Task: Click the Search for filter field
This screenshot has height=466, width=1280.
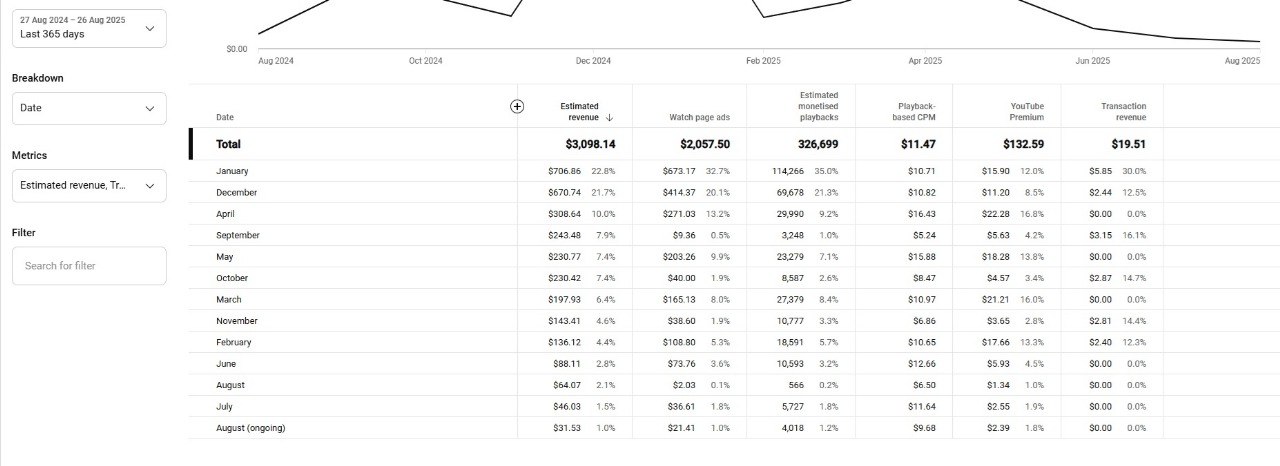Action: 89,266
